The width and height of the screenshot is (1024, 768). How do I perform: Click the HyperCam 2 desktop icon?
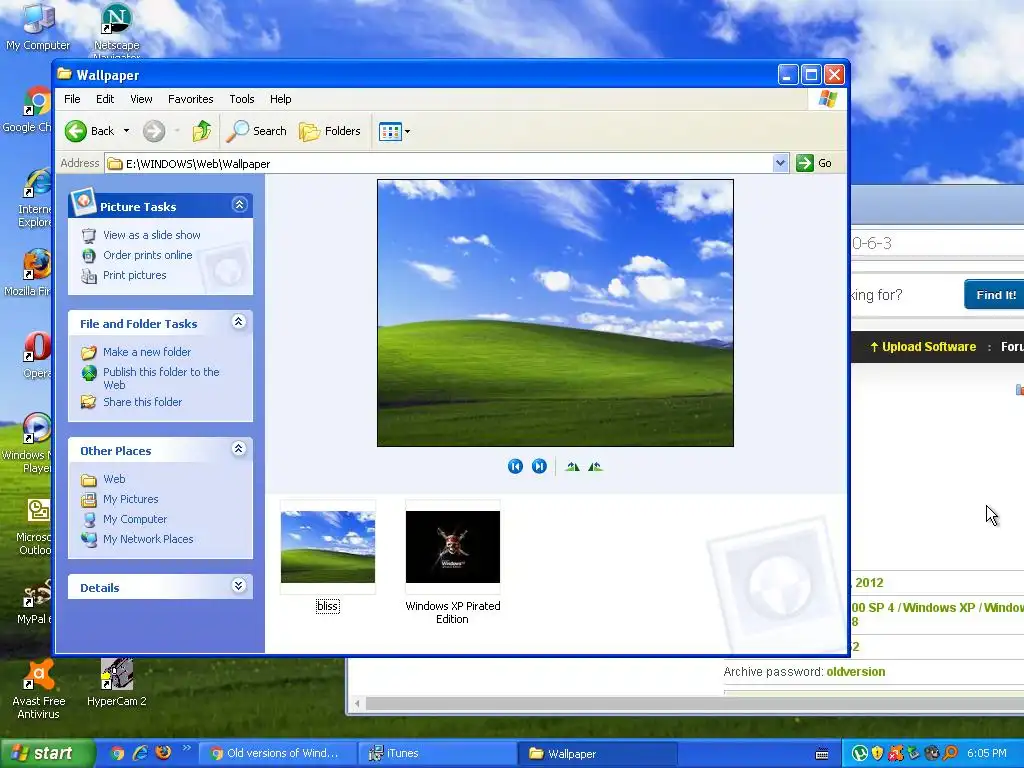point(117,682)
